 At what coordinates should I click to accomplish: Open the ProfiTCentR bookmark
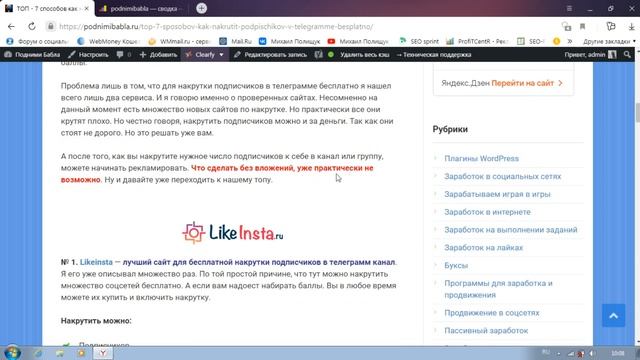[477, 41]
